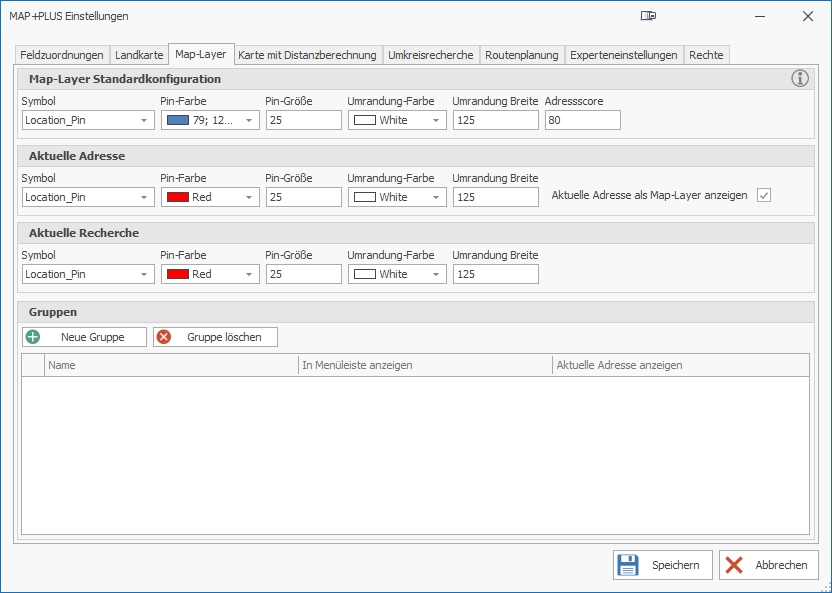Screen dimensions: 832x593
Task: Click the red X icon for Gruppe löschen
Action: click(x=164, y=337)
